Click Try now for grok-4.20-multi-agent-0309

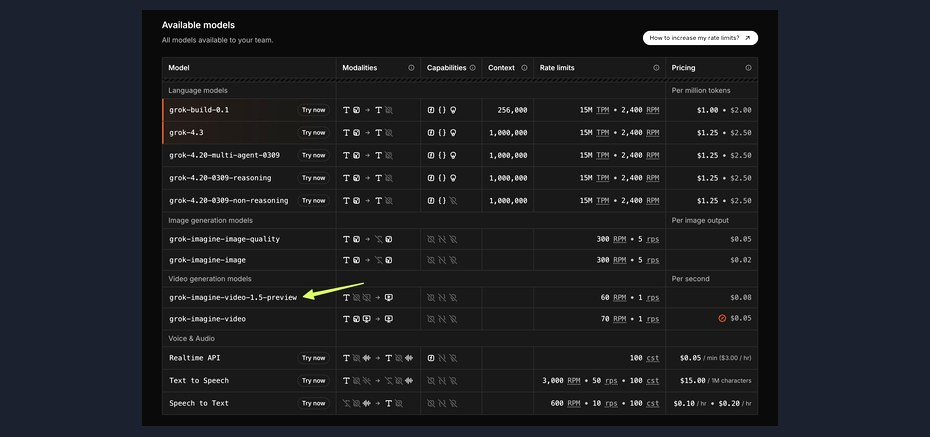[313, 155]
